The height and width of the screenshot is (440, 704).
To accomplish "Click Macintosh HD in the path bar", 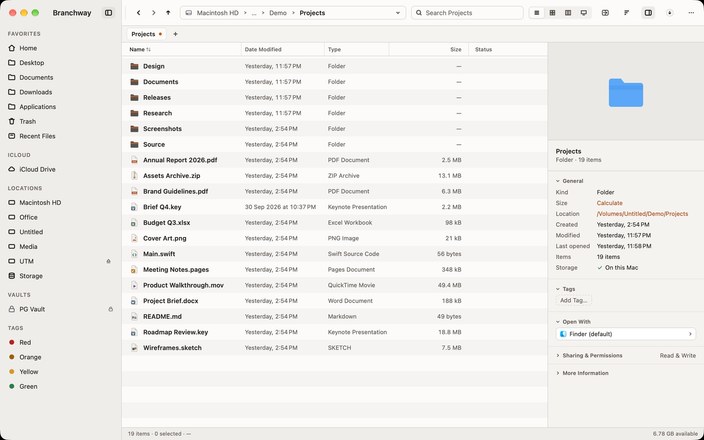I will tap(218, 13).
